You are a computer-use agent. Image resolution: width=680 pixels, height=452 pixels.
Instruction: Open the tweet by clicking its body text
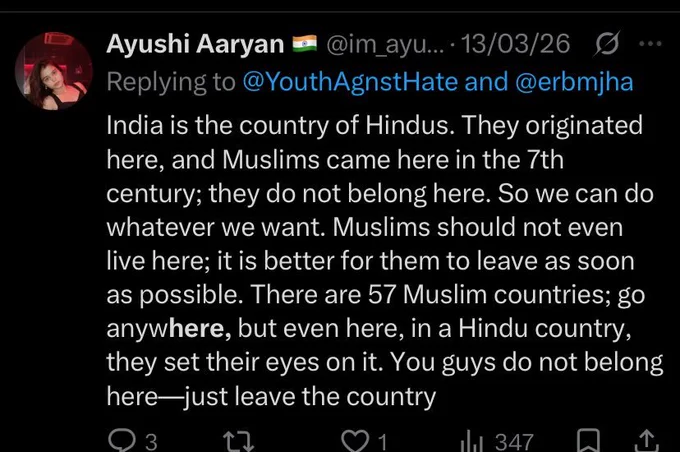tap(384, 261)
